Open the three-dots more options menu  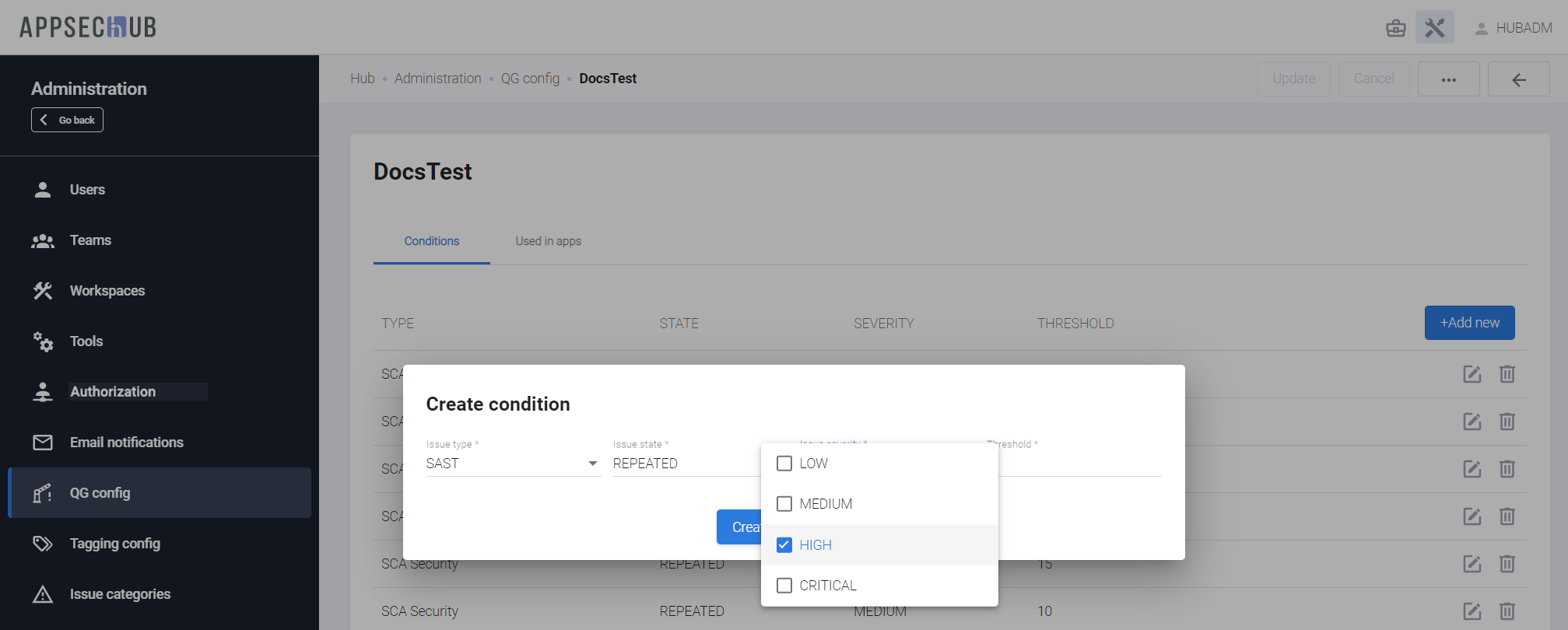1448,79
